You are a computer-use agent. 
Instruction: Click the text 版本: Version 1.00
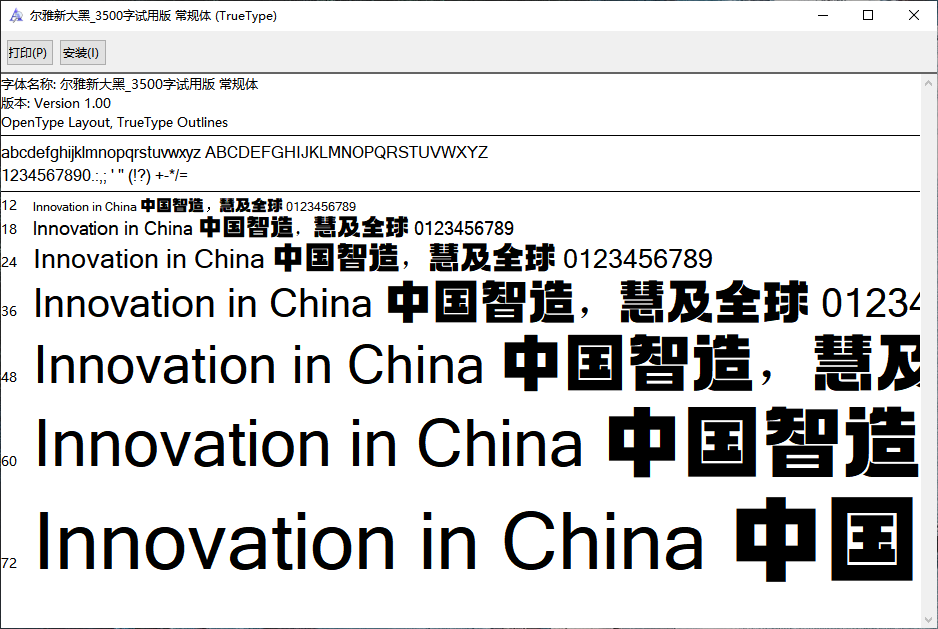tap(56, 104)
